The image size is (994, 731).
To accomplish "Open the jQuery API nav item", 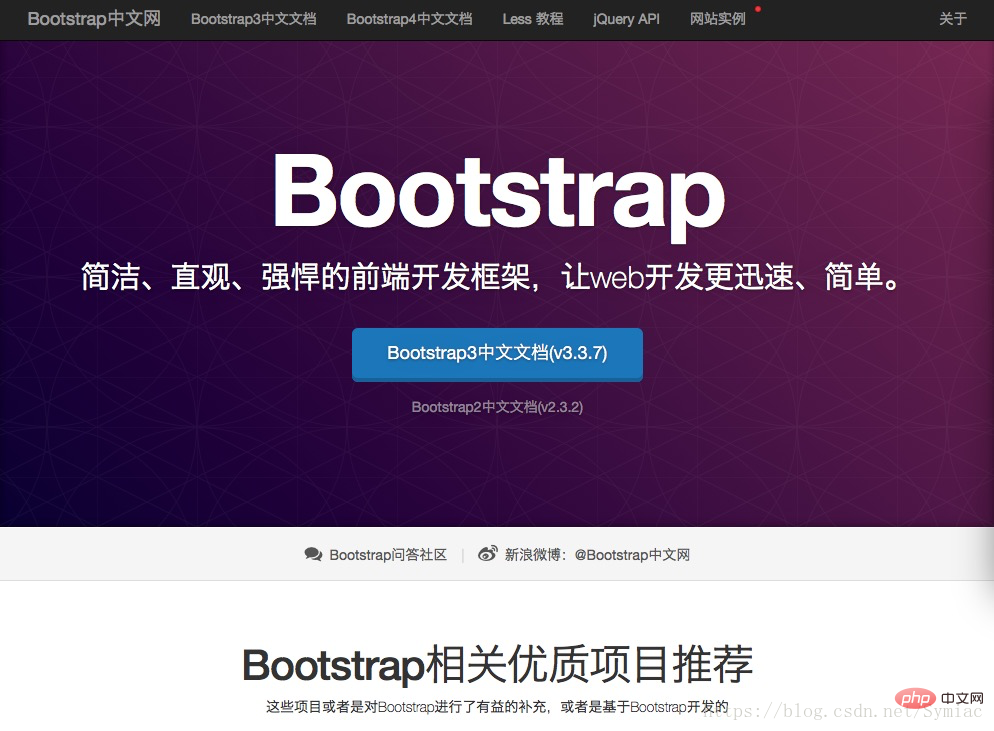I will (626, 19).
